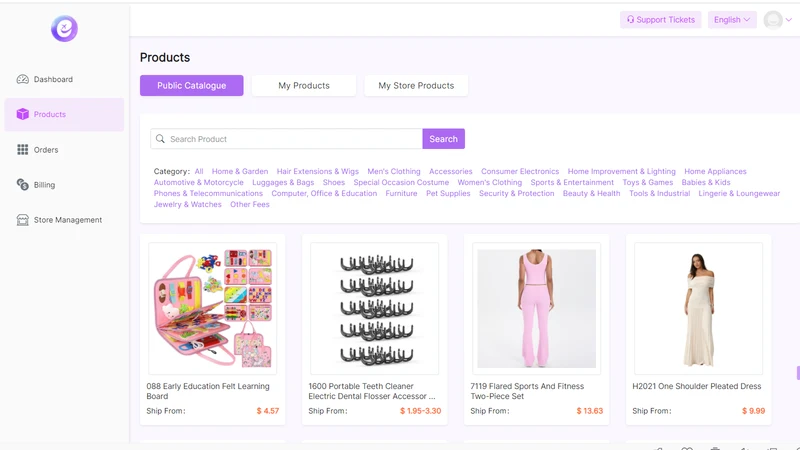This screenshot has width=800, height=450.
Task: Filter by Security & Protection
Action: coord(516,193)
